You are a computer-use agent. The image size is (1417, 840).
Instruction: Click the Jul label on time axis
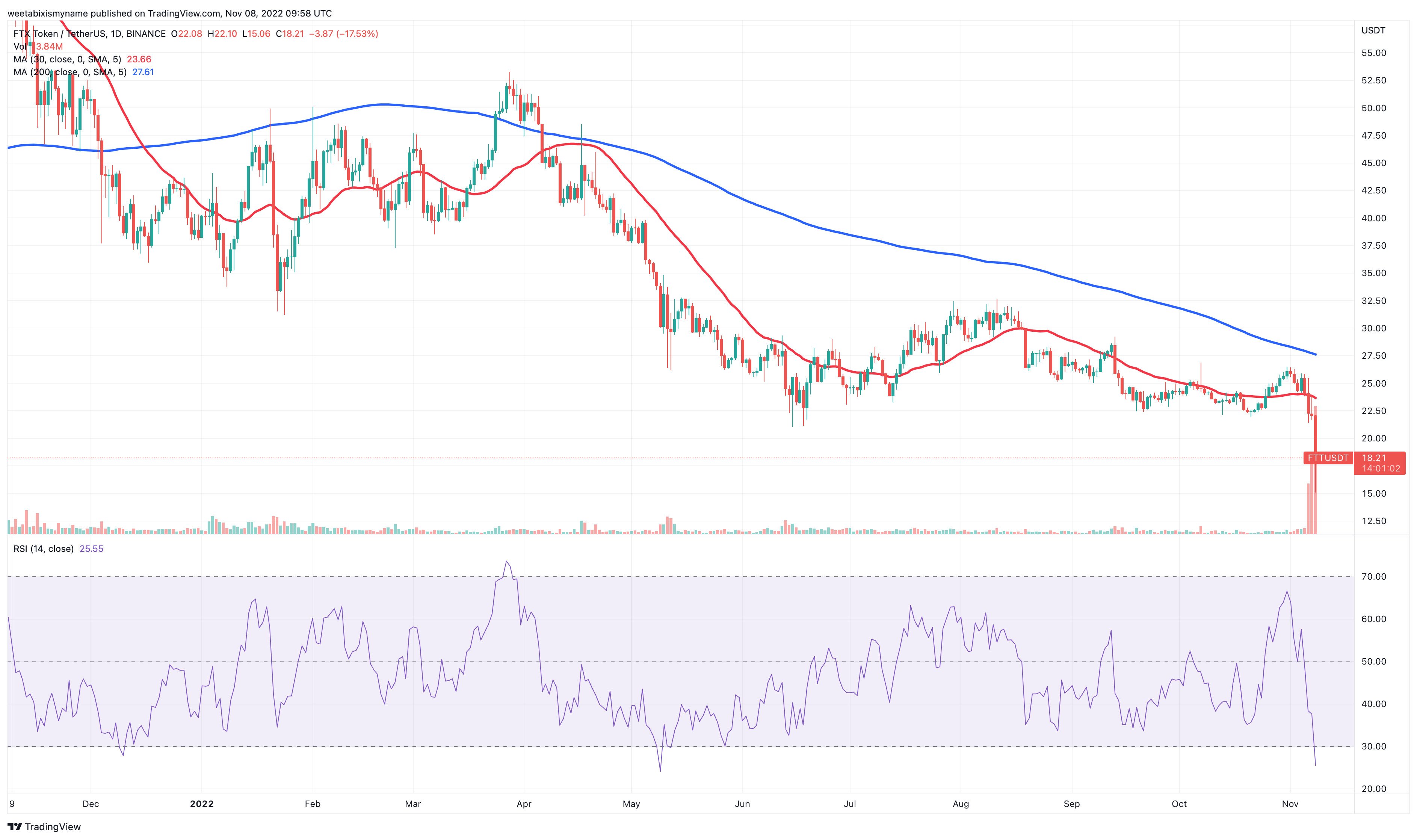(849, 804)
